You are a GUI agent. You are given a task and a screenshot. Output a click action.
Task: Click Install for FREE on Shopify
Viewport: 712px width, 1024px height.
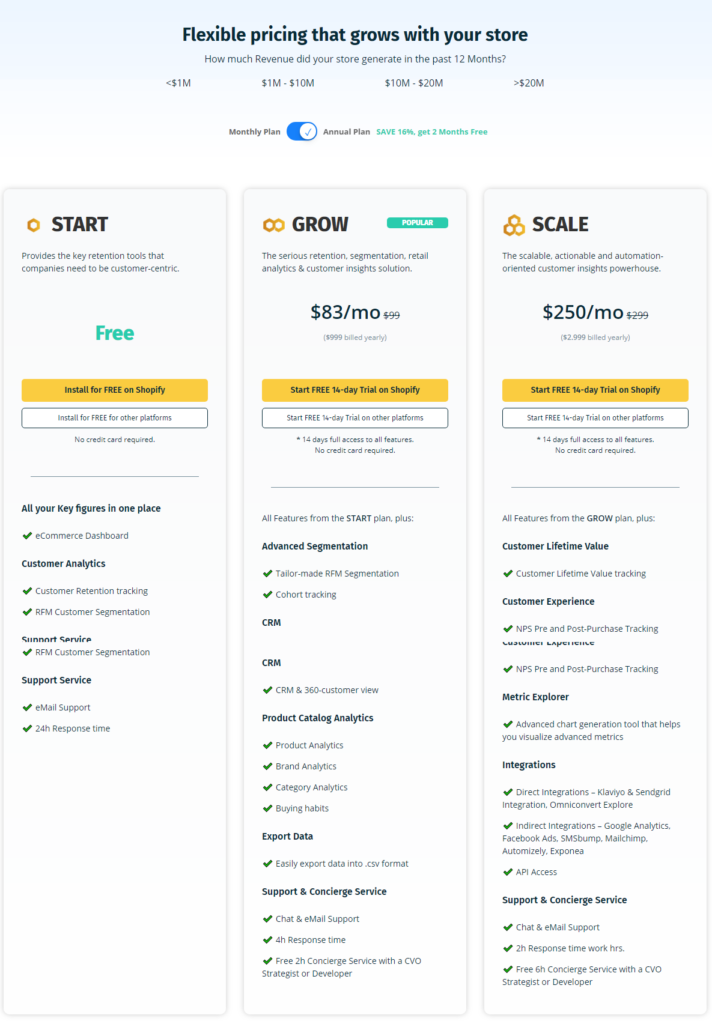pos(114,390)
